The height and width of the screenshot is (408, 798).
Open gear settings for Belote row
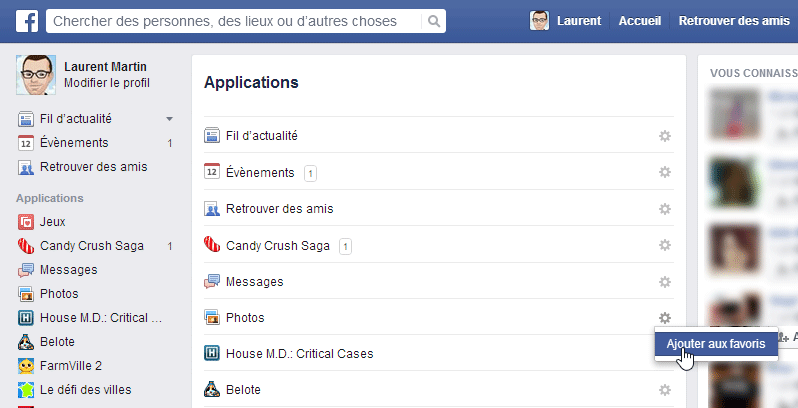[x=665, y=390]
